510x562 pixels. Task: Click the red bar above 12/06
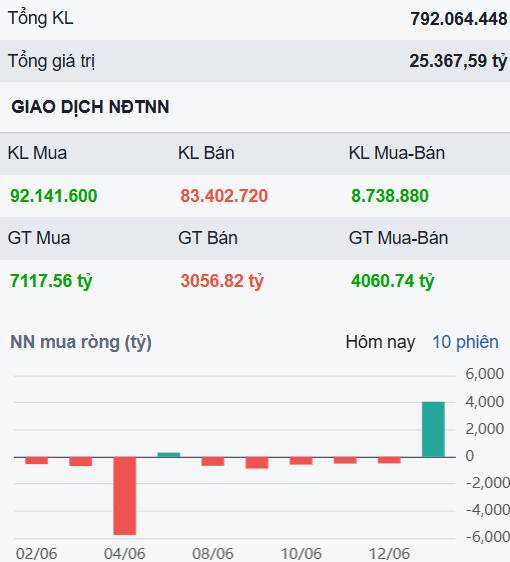coord(389,460)
